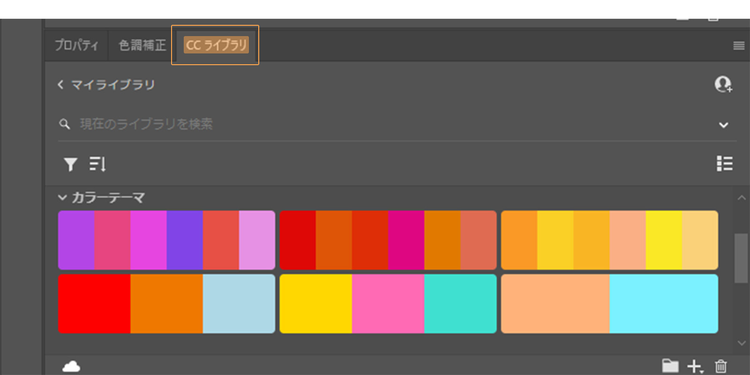
Task: Pick the violet-blue swatch in first theme
Action: (x=185, y=240)
